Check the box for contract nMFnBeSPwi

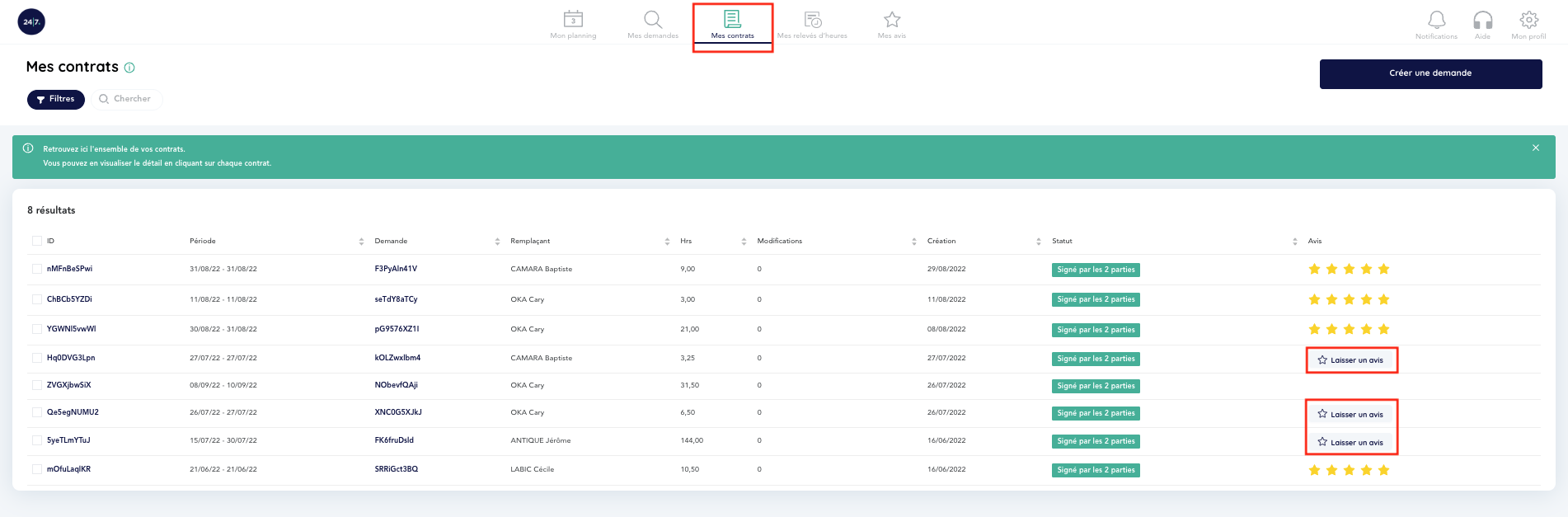click(37, 269)
